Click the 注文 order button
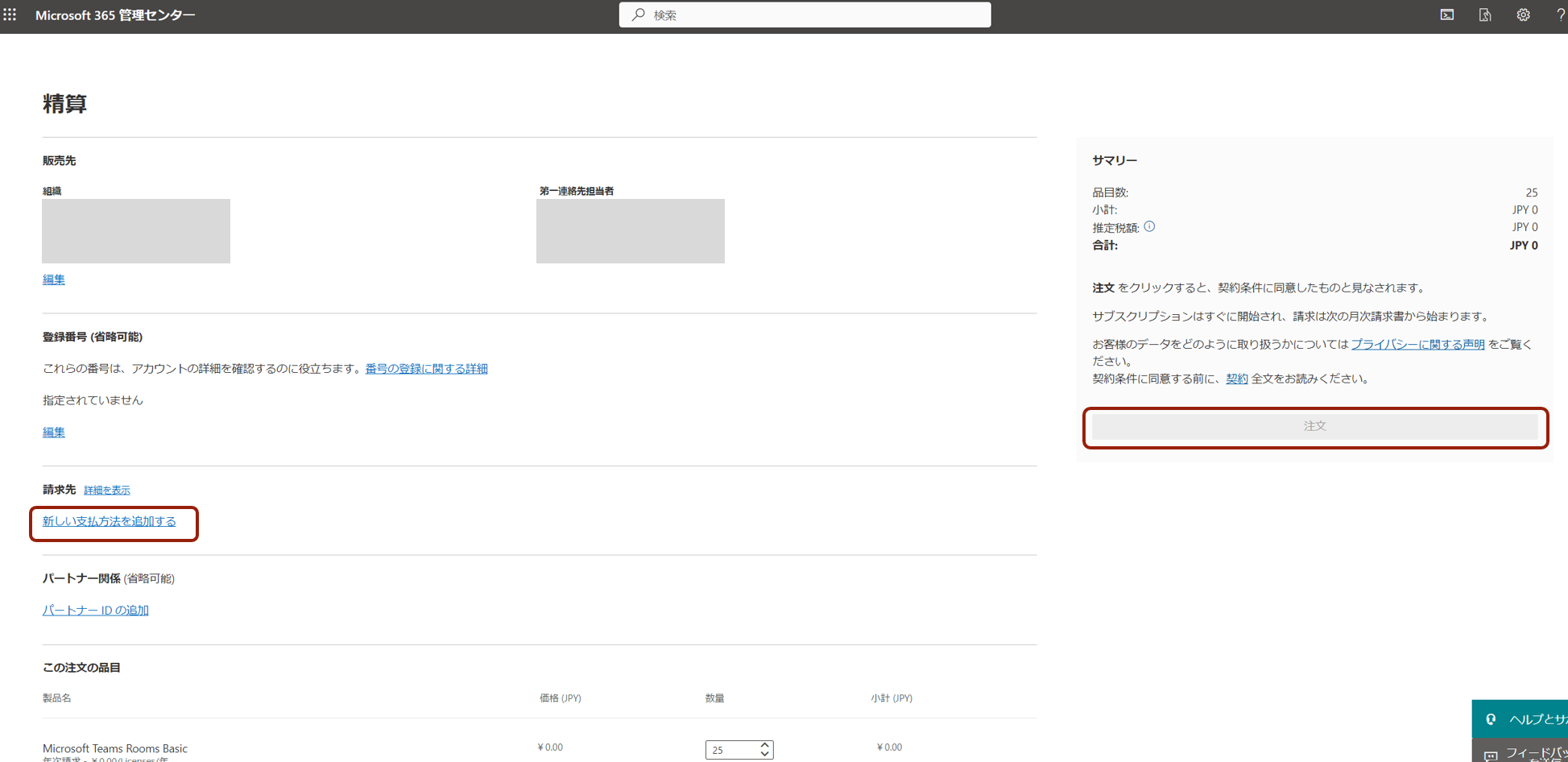 click(x=1315, y=426)
